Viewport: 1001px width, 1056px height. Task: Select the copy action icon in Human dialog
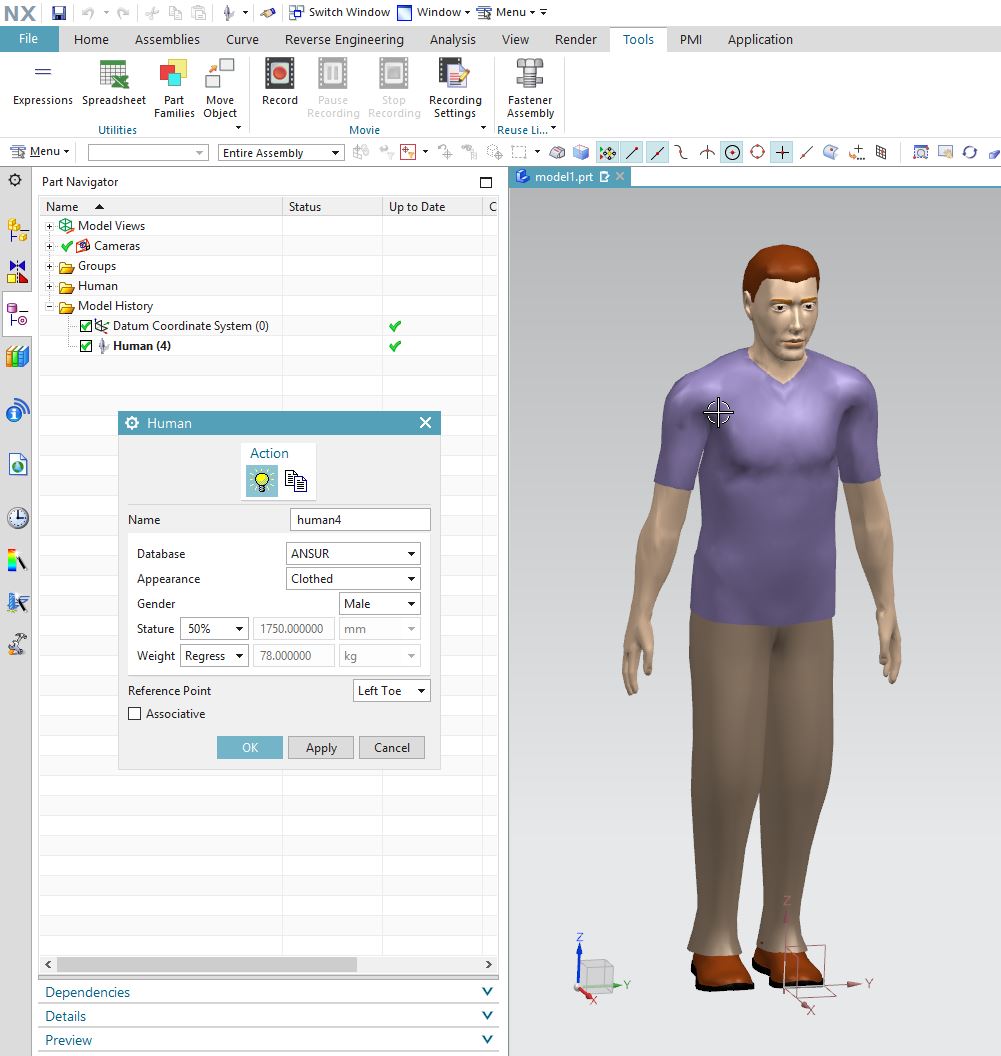tap(296, 480)
